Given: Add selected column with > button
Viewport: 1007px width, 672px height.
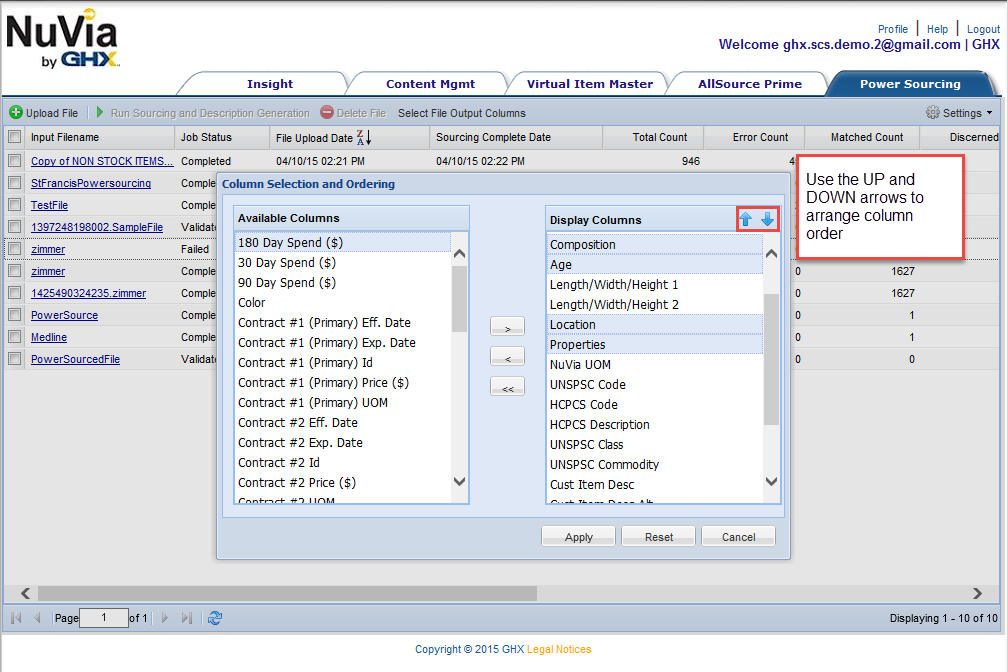Looking at the screenshot, I should coord(507,326).
